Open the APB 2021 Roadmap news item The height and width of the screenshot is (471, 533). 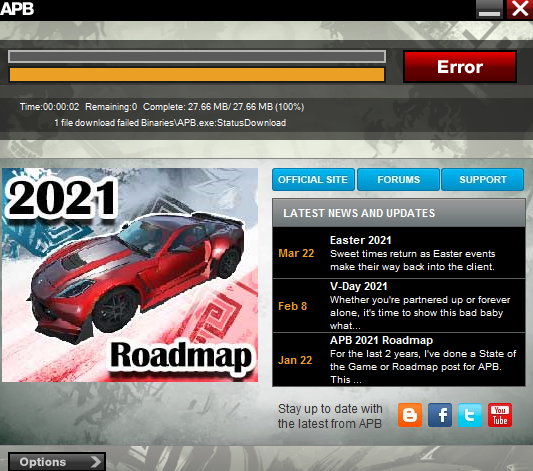tap(399, 360)
